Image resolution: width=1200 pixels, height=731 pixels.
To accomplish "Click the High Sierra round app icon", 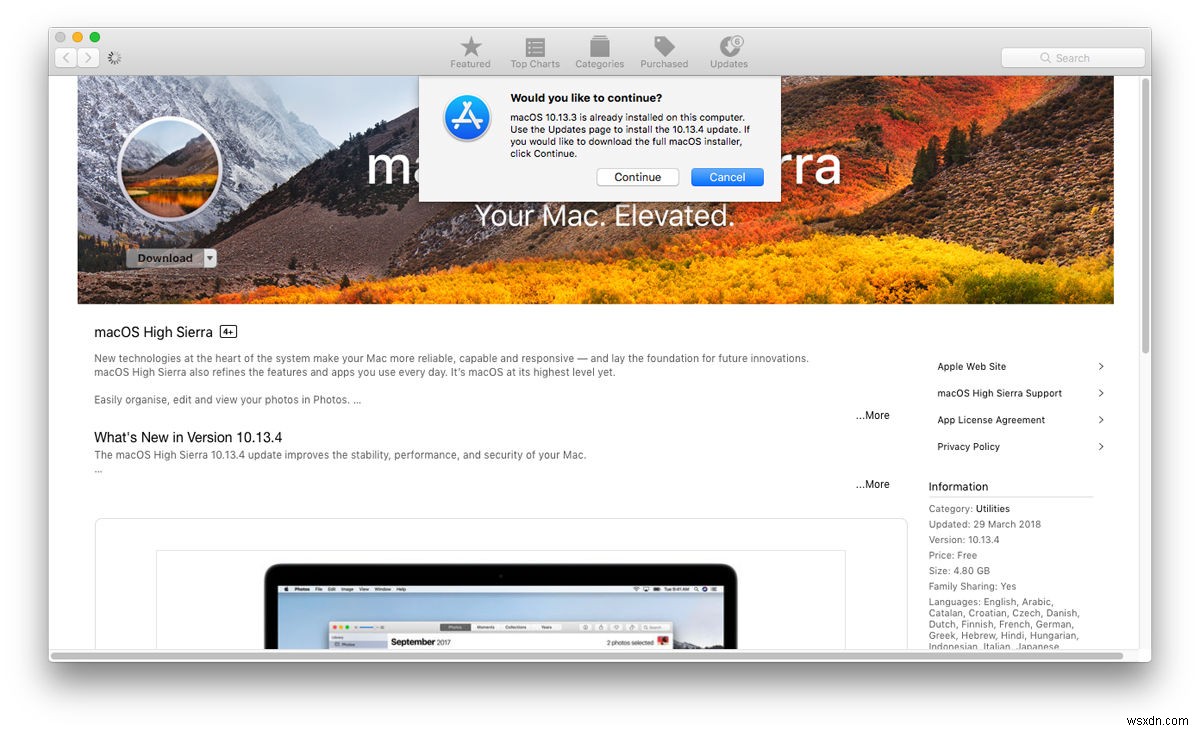I will [x=169, y=168].
